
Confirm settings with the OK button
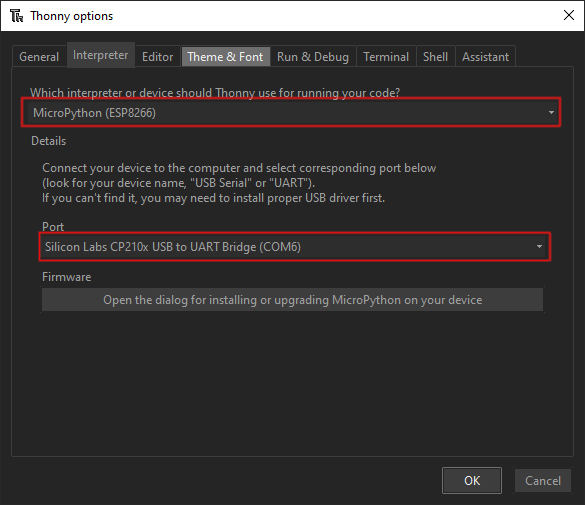[x=472, y=481]
